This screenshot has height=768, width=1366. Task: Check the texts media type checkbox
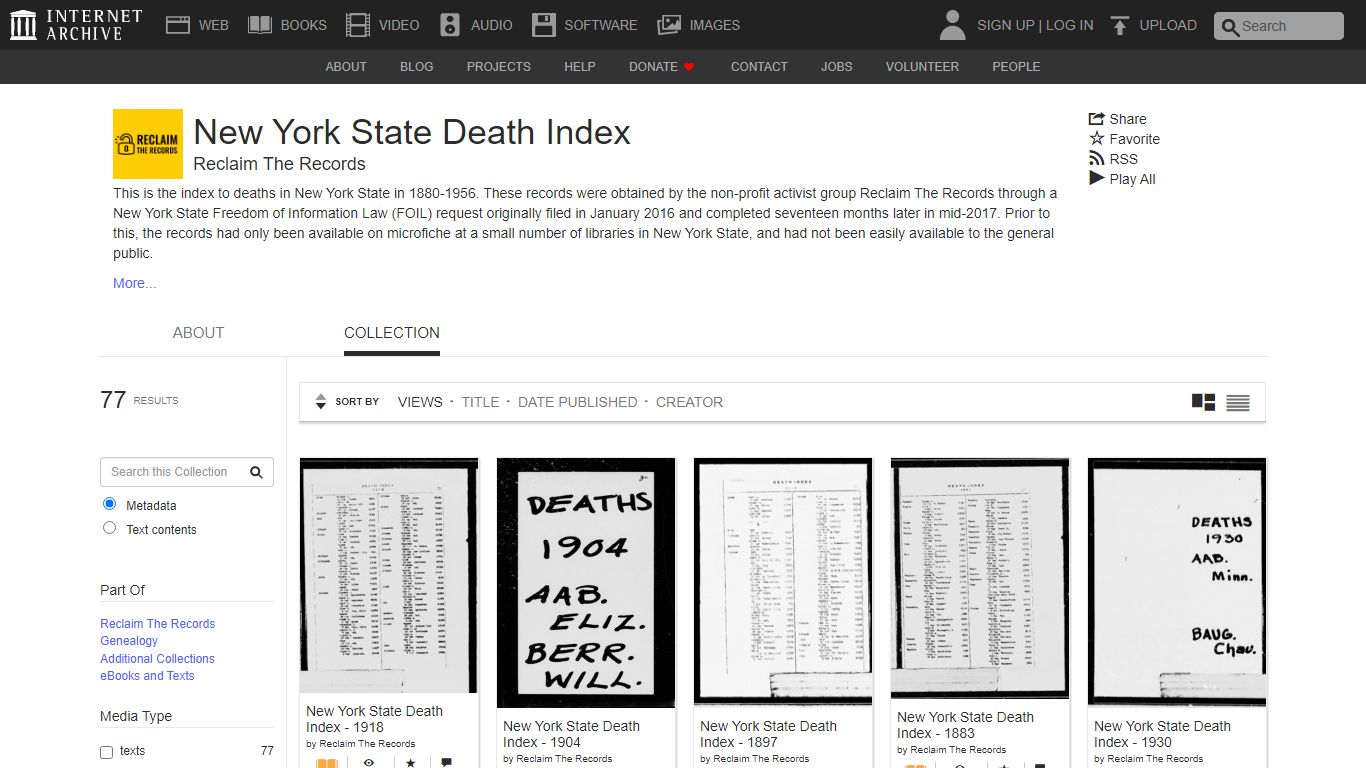pyautogui.click(x=106, y=752)
